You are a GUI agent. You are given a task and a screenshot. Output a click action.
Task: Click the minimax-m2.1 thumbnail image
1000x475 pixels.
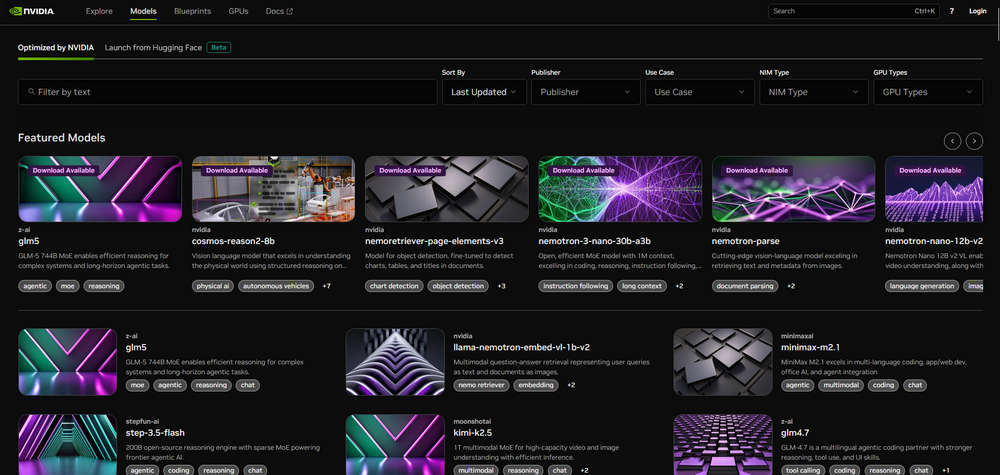click(723, 362)
